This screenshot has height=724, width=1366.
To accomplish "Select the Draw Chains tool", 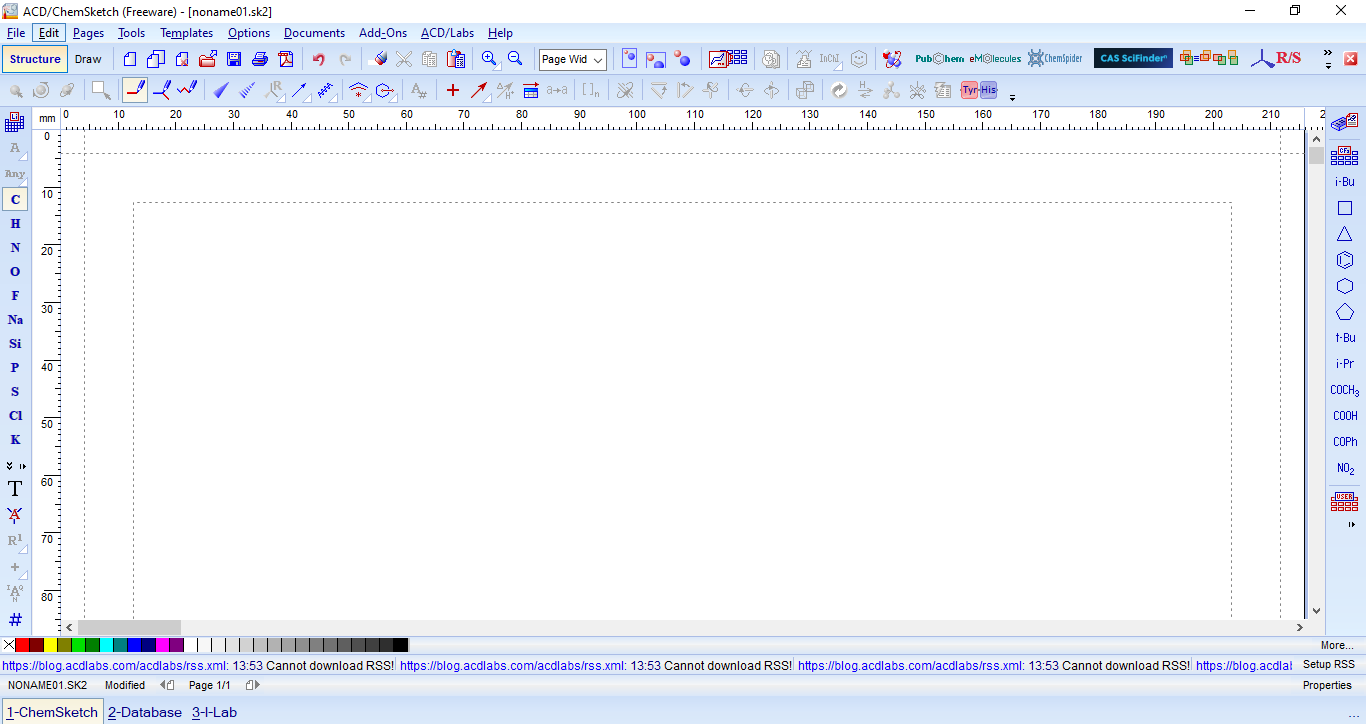I will pos(187,90).
